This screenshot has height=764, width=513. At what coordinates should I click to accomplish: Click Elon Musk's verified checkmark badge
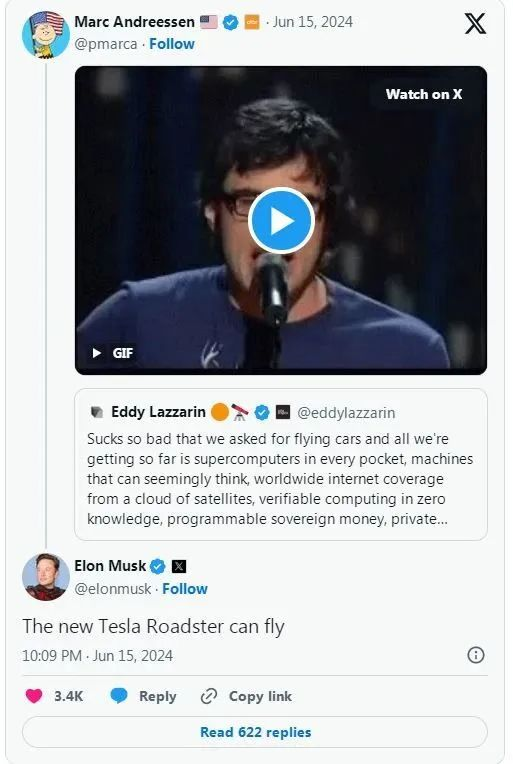click(157, 566)
